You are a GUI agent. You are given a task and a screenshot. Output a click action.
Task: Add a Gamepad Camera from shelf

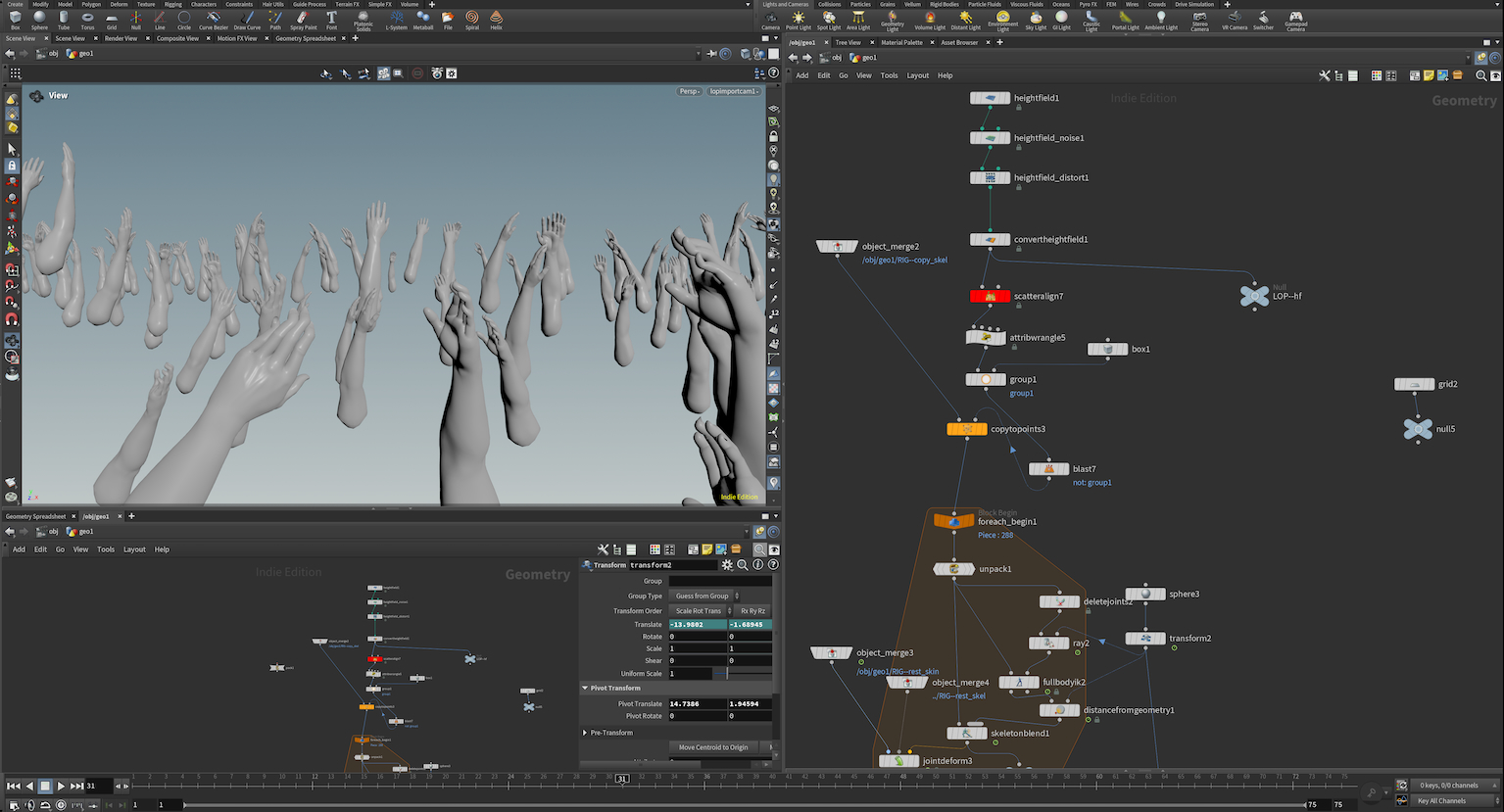(1295, 21)
